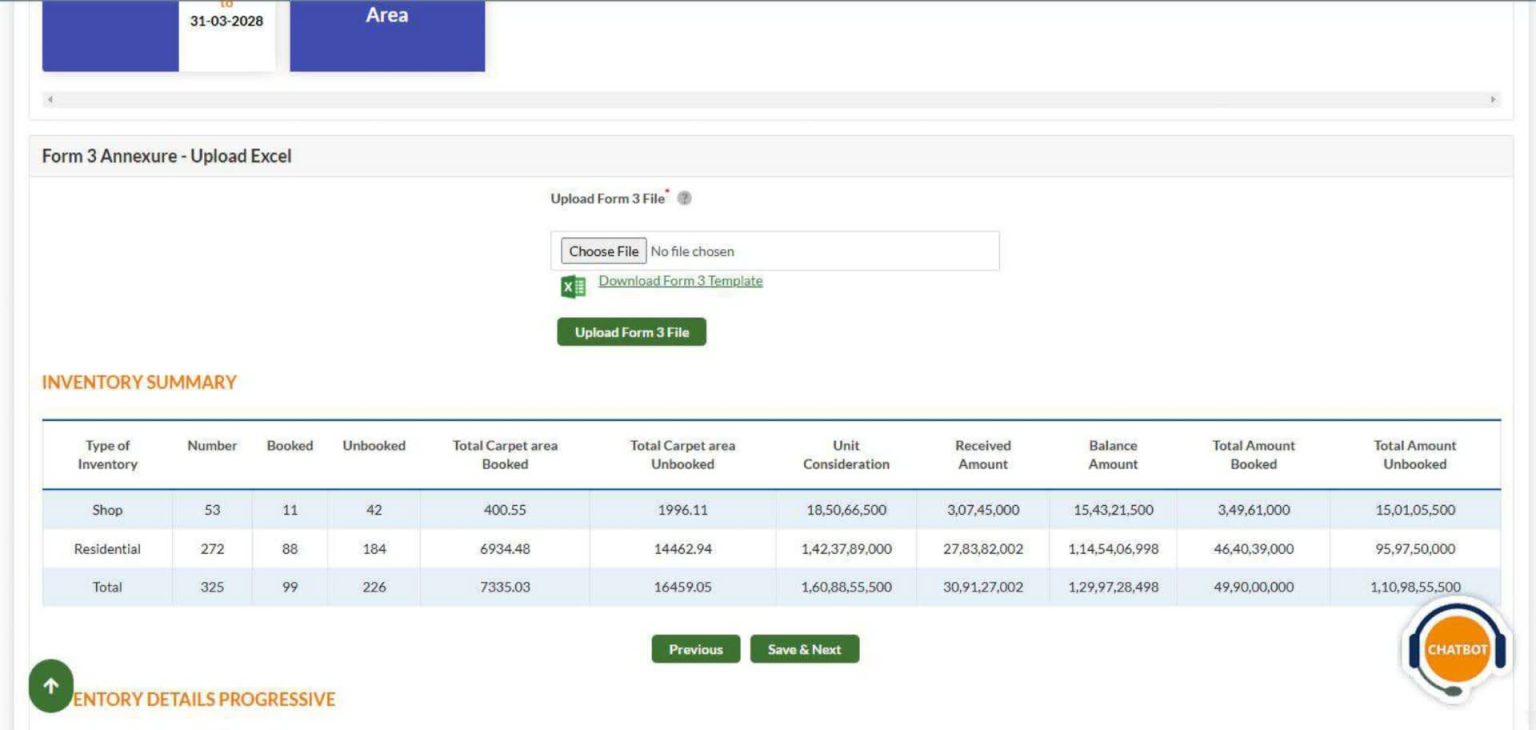Click the right arrow of horizontal scrollbar

point(1493,100)
